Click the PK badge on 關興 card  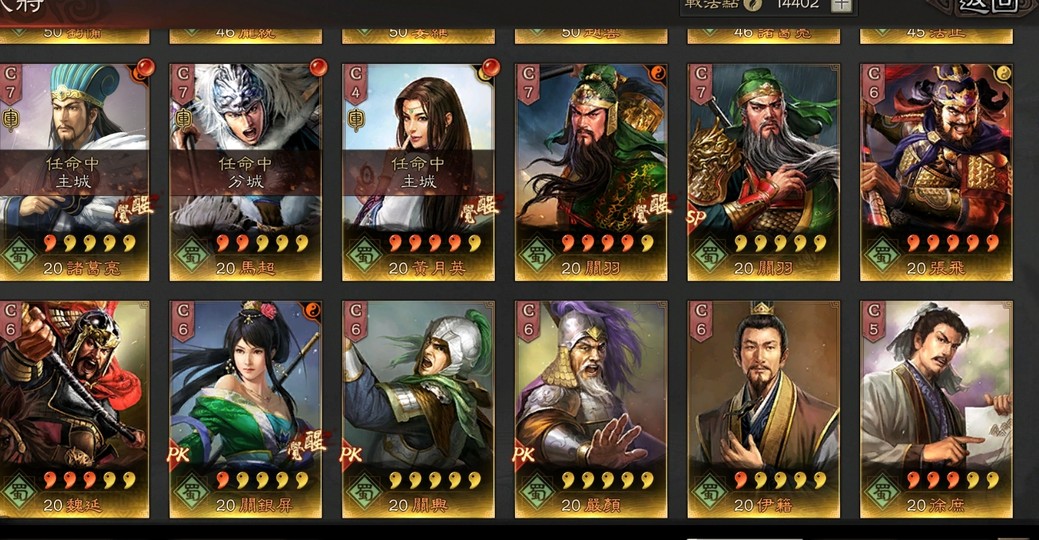[351, 455]
